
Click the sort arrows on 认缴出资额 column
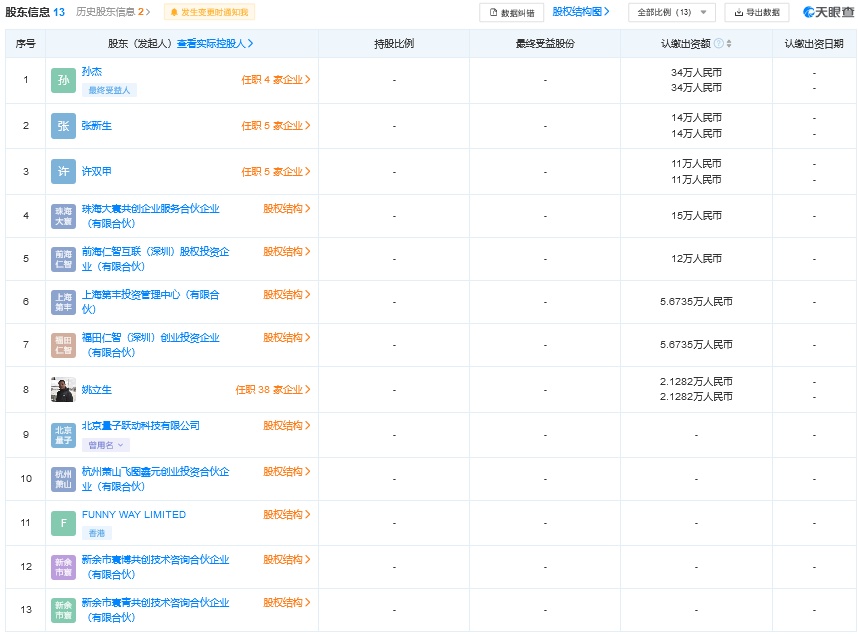pos(729,44)
